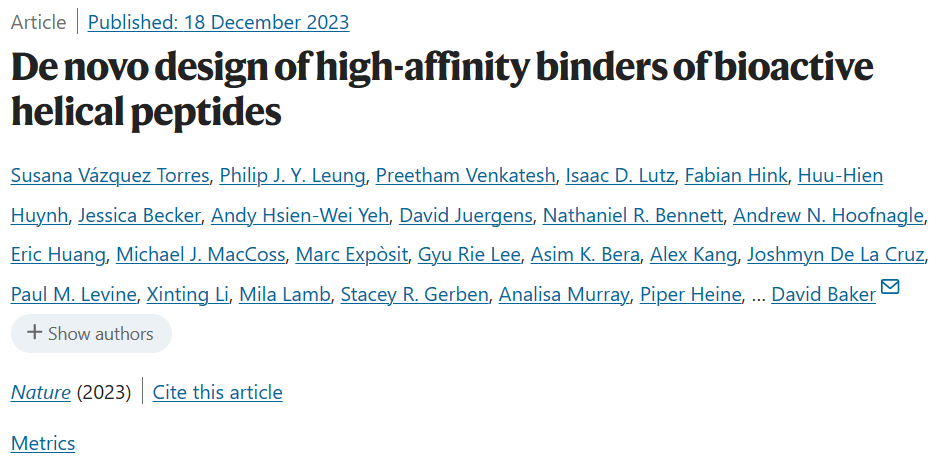Click Cite this article link
Image resolution: width=936 pixels, height=460 pixels.
217,393
